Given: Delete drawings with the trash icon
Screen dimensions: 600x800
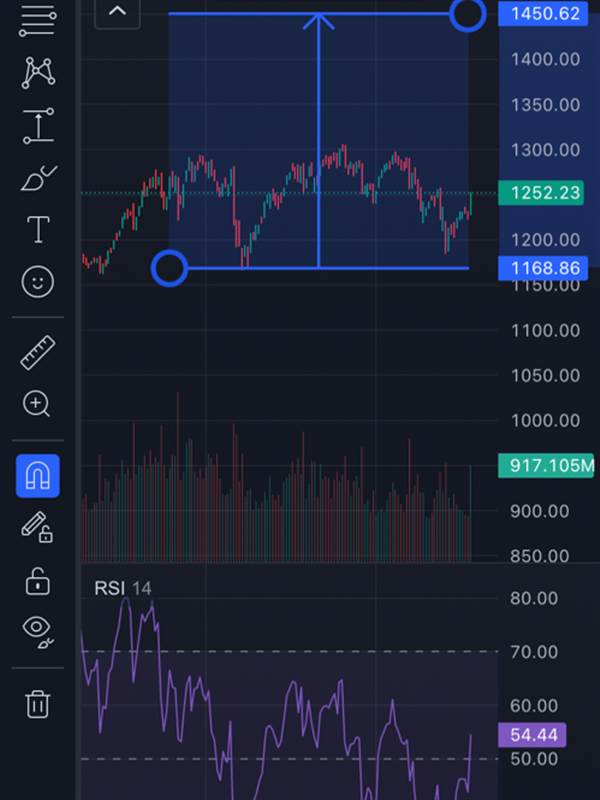Looking at the screenshot, I should click(x=38, y=704).
